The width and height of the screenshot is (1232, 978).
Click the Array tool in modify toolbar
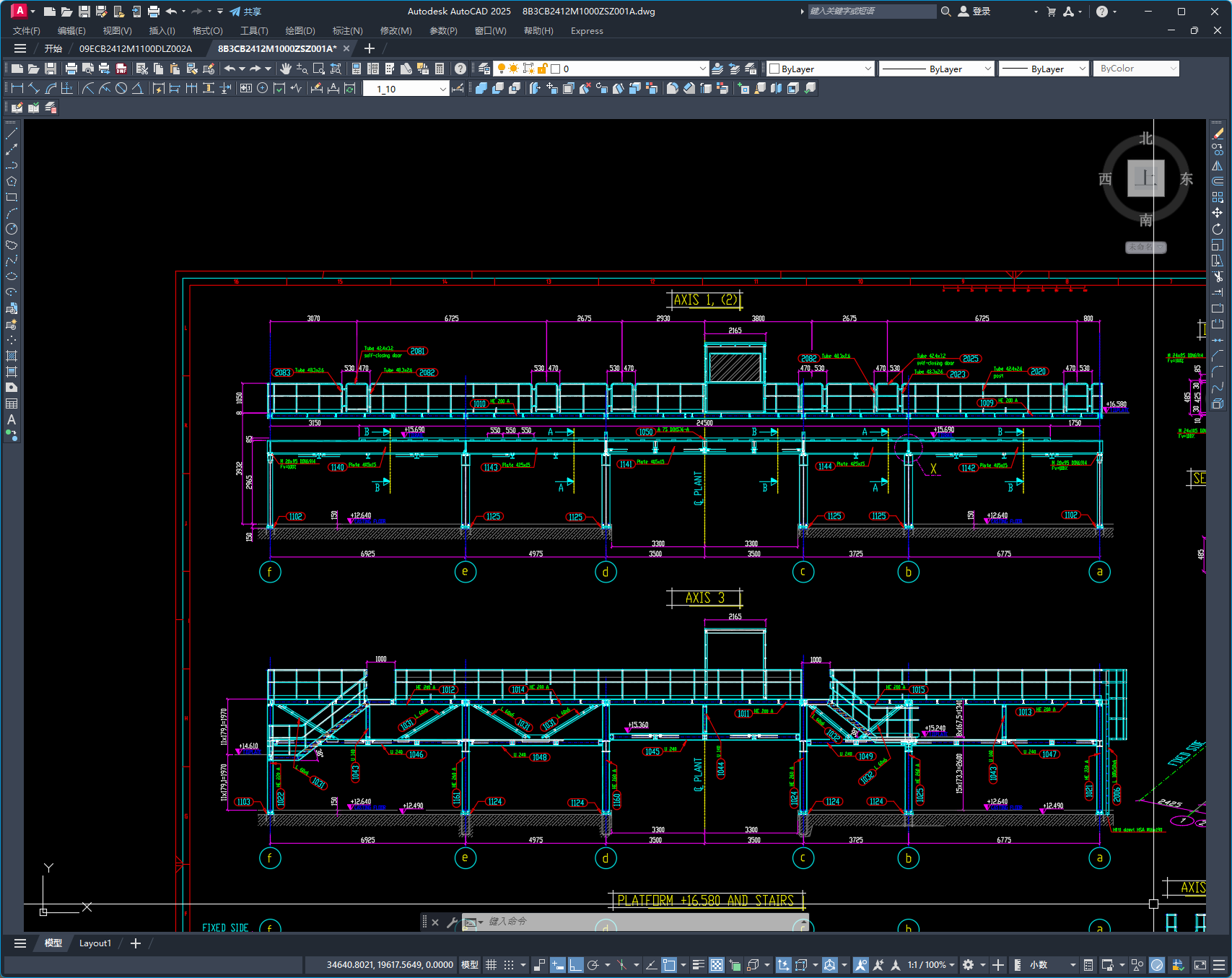1218,197
